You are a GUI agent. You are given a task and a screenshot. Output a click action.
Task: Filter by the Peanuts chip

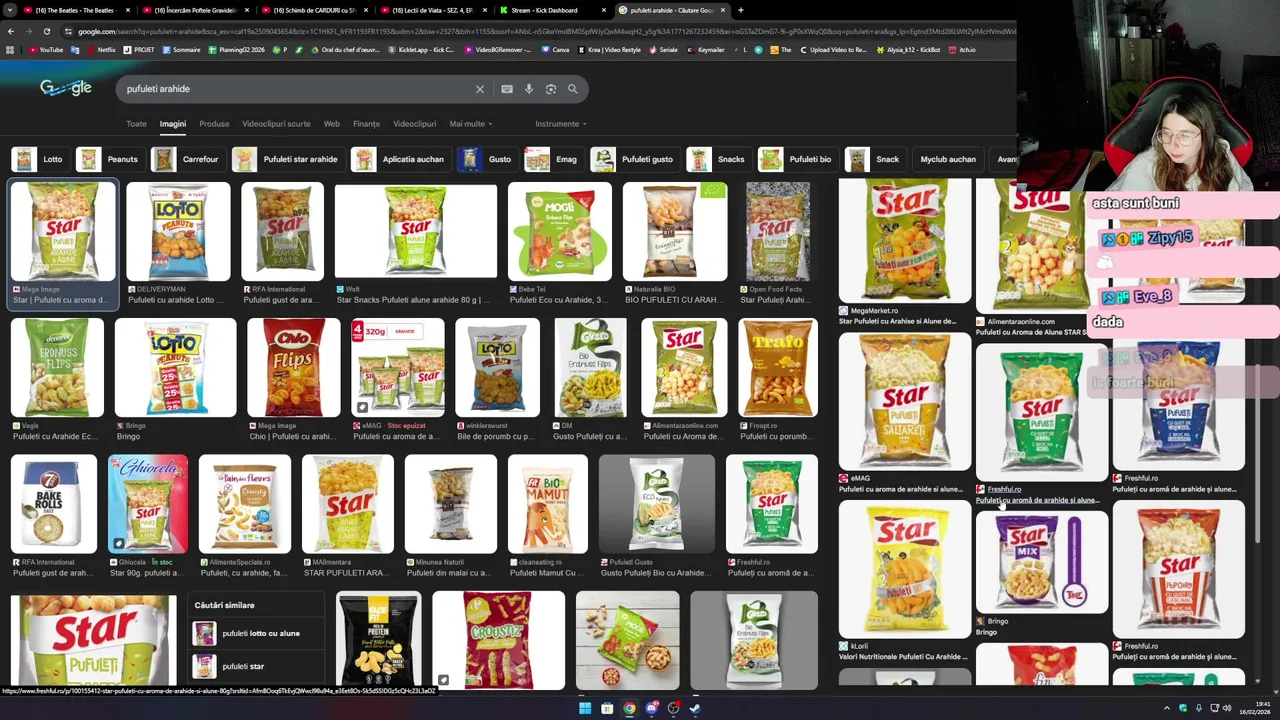[x=110, y=159]
